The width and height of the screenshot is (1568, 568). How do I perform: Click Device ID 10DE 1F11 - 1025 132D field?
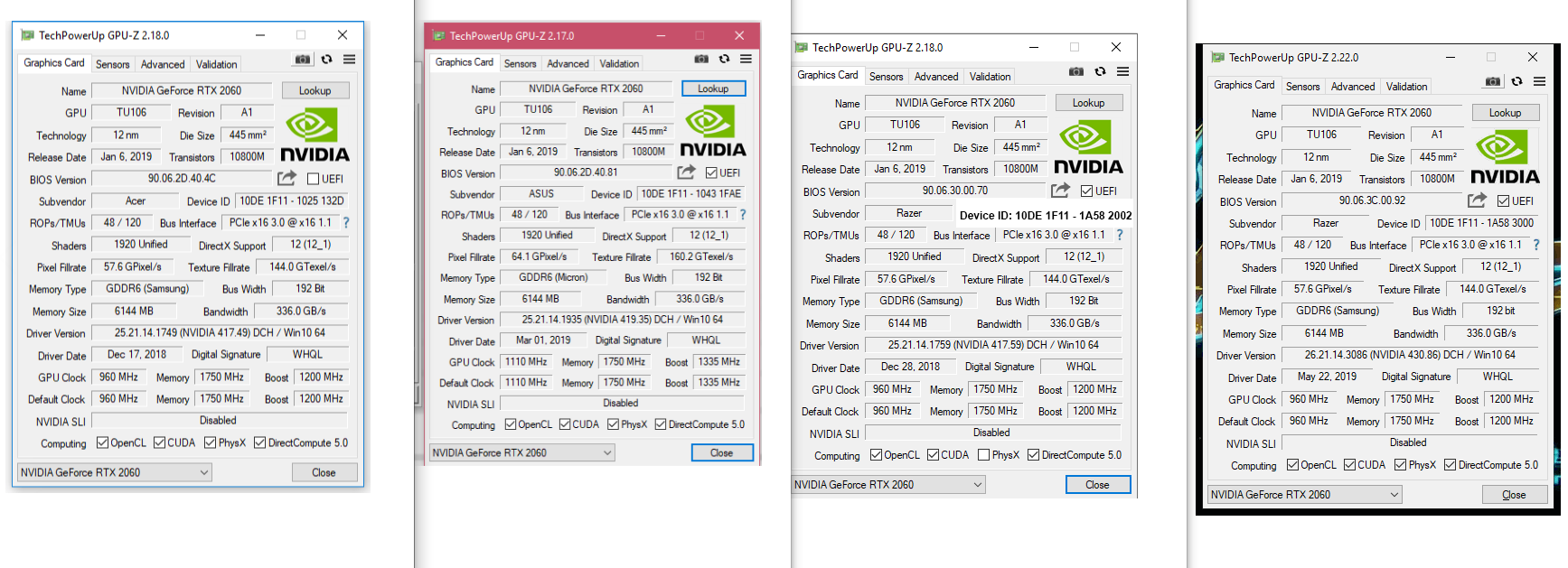(x=291, y=200)
